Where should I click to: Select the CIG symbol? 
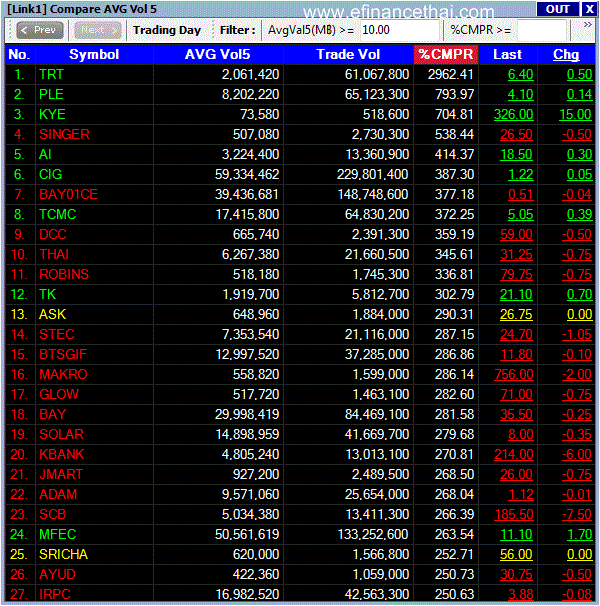coord(50,174)
